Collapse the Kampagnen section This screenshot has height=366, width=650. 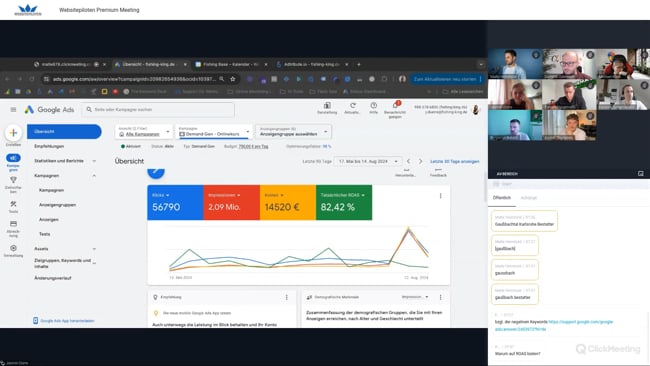94,176
